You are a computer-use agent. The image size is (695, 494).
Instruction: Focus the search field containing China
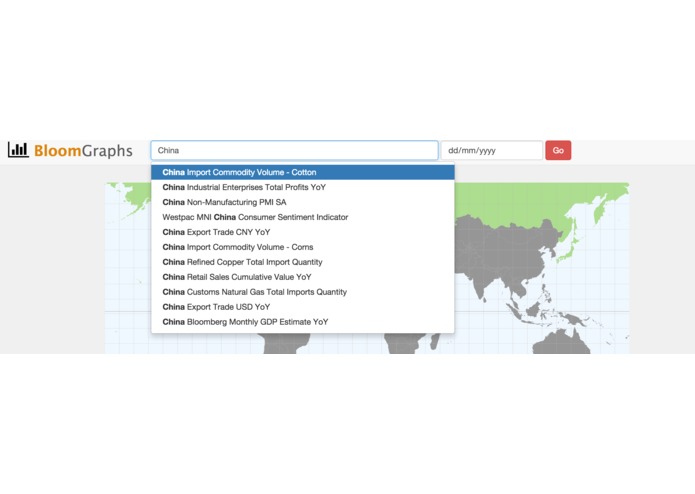(x=294, y=150)
